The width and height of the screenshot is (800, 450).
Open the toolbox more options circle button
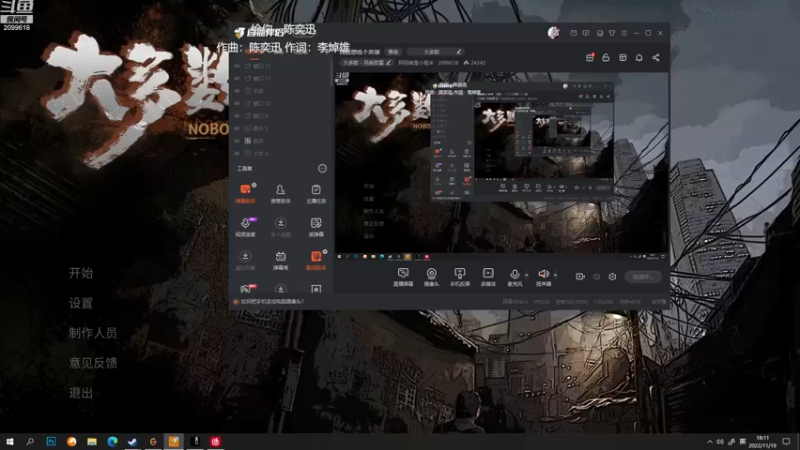tap(322, 168)
